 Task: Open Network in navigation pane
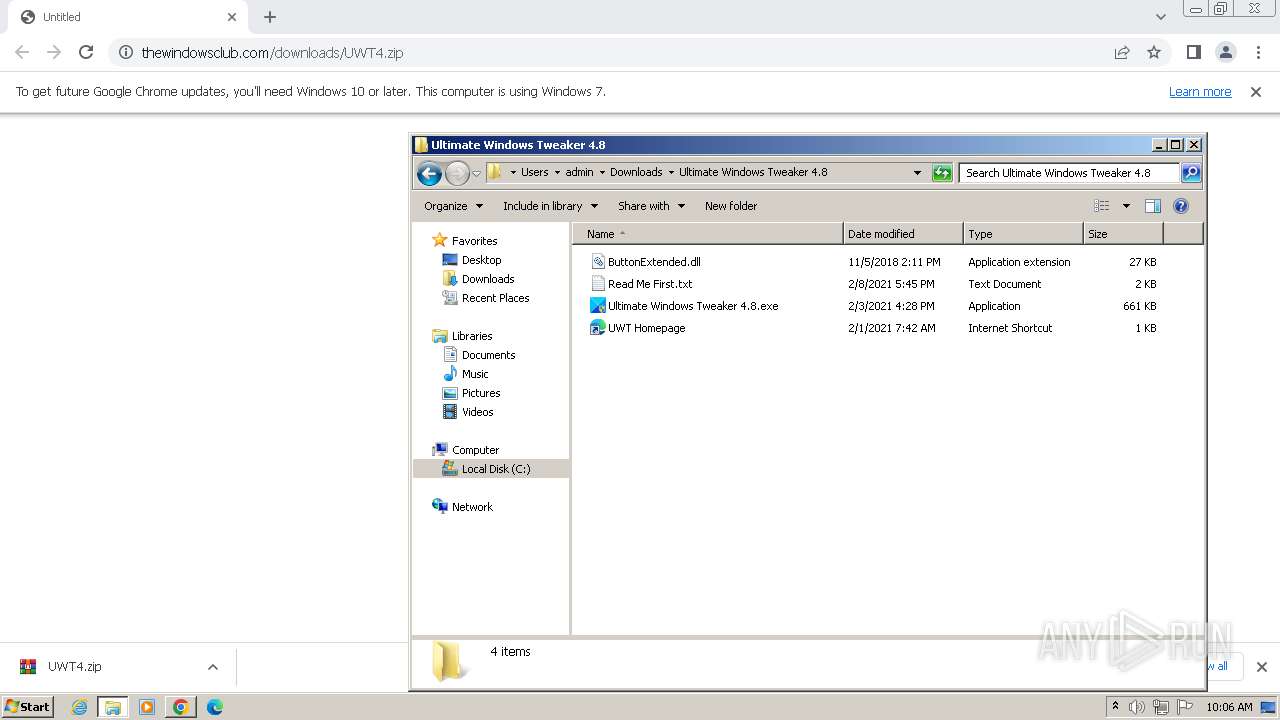[472, 507]
